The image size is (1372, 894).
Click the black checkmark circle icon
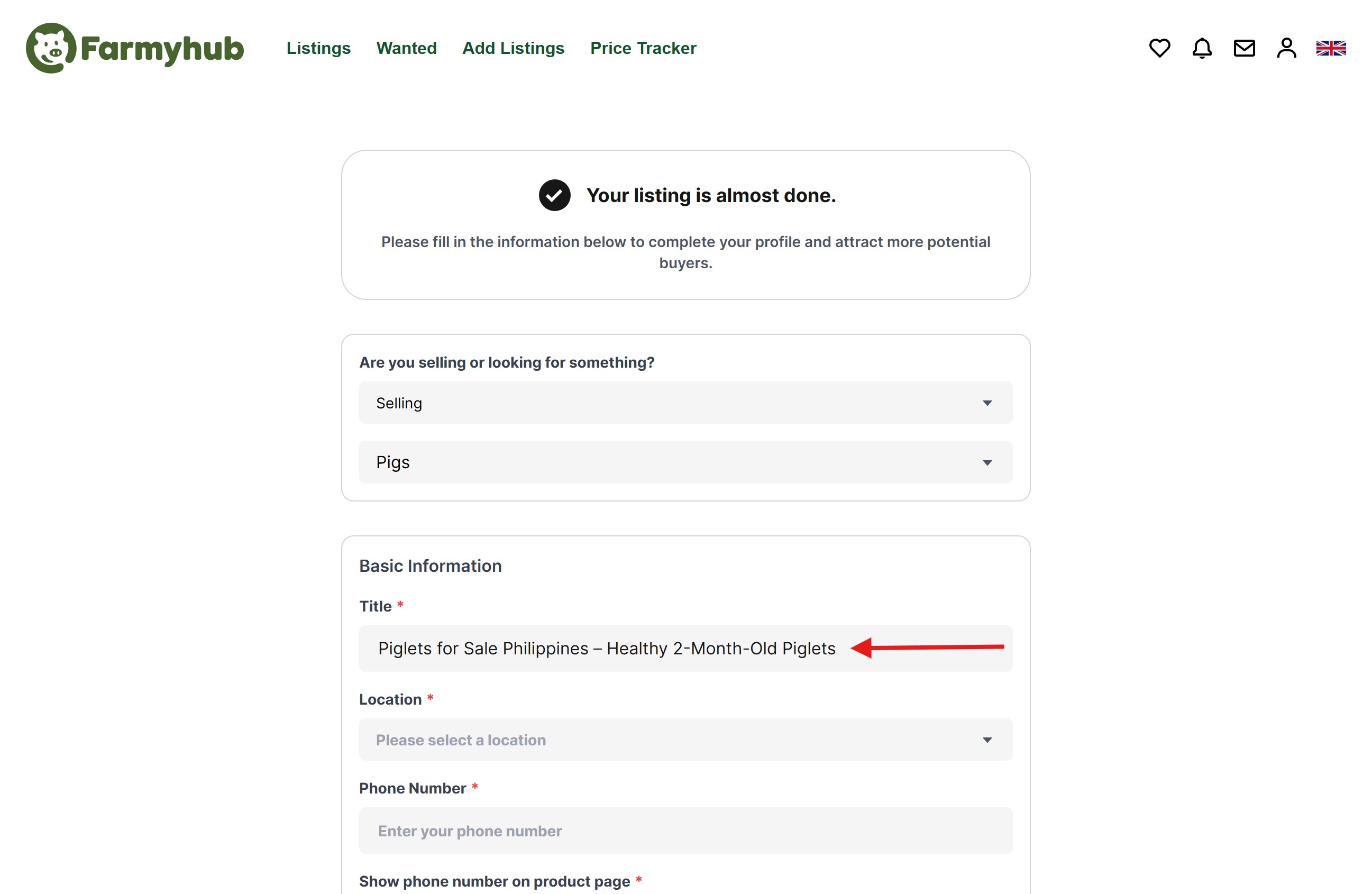tap(554, 195)
